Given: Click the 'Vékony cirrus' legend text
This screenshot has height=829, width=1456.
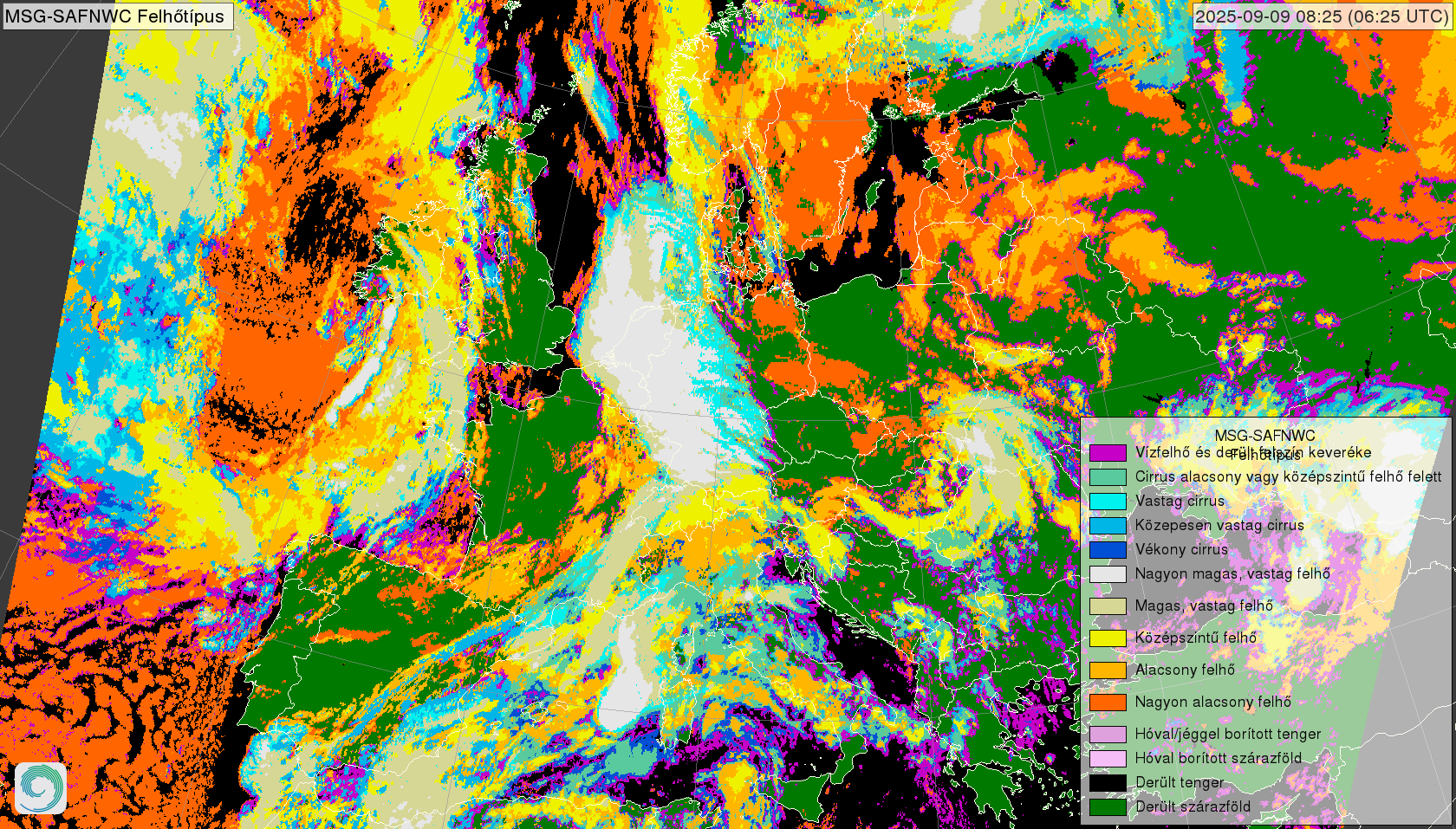Looking at the screenshot, I should pos(1181,549).
